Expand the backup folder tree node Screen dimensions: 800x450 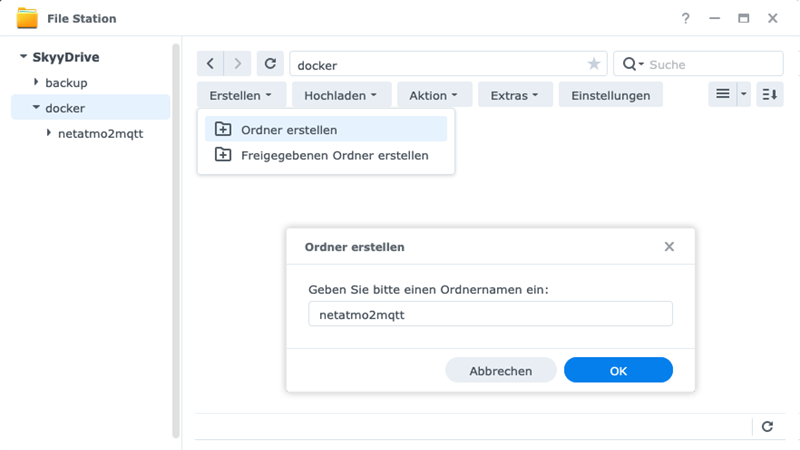pyautogui.click(x=36, y=82)
